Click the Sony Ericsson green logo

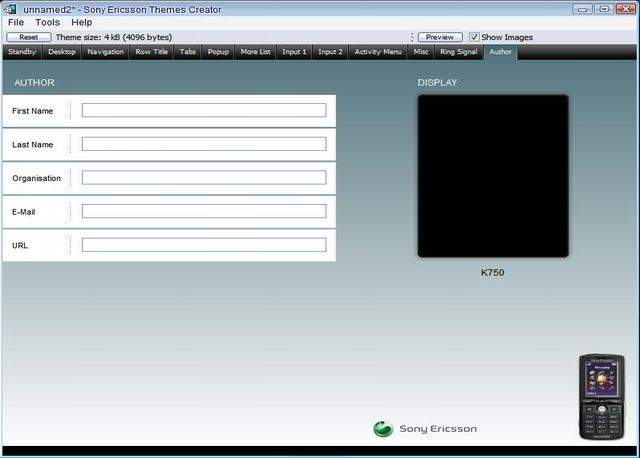(x=383, y=429)
